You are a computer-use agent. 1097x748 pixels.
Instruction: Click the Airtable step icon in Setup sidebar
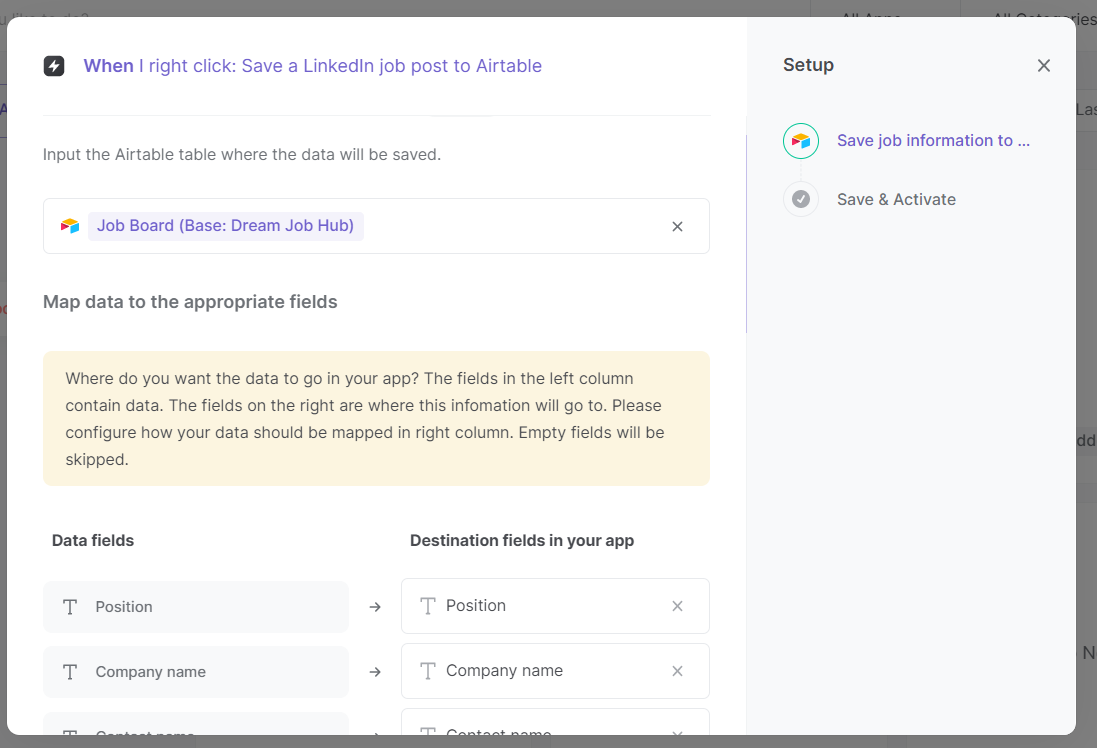[x=801, y=141]
